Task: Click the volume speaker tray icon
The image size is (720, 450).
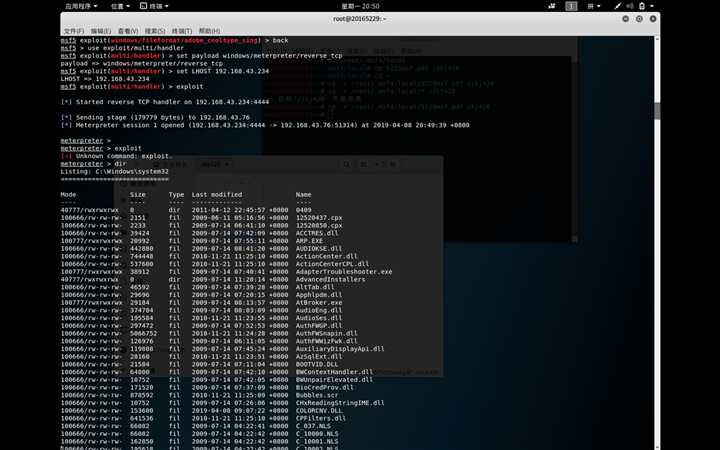Action: [x=630, y=6]
